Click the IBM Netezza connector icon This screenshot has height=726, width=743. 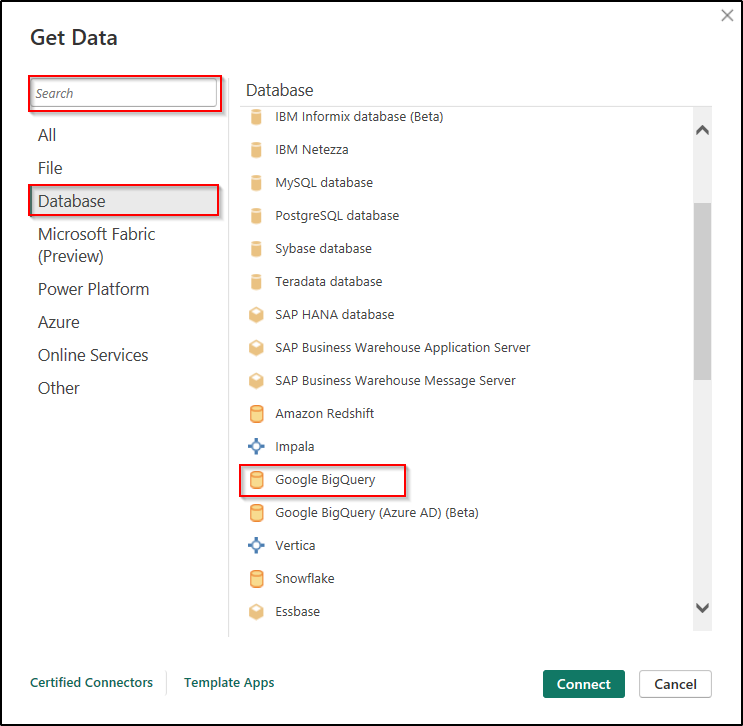coord(256,150)
